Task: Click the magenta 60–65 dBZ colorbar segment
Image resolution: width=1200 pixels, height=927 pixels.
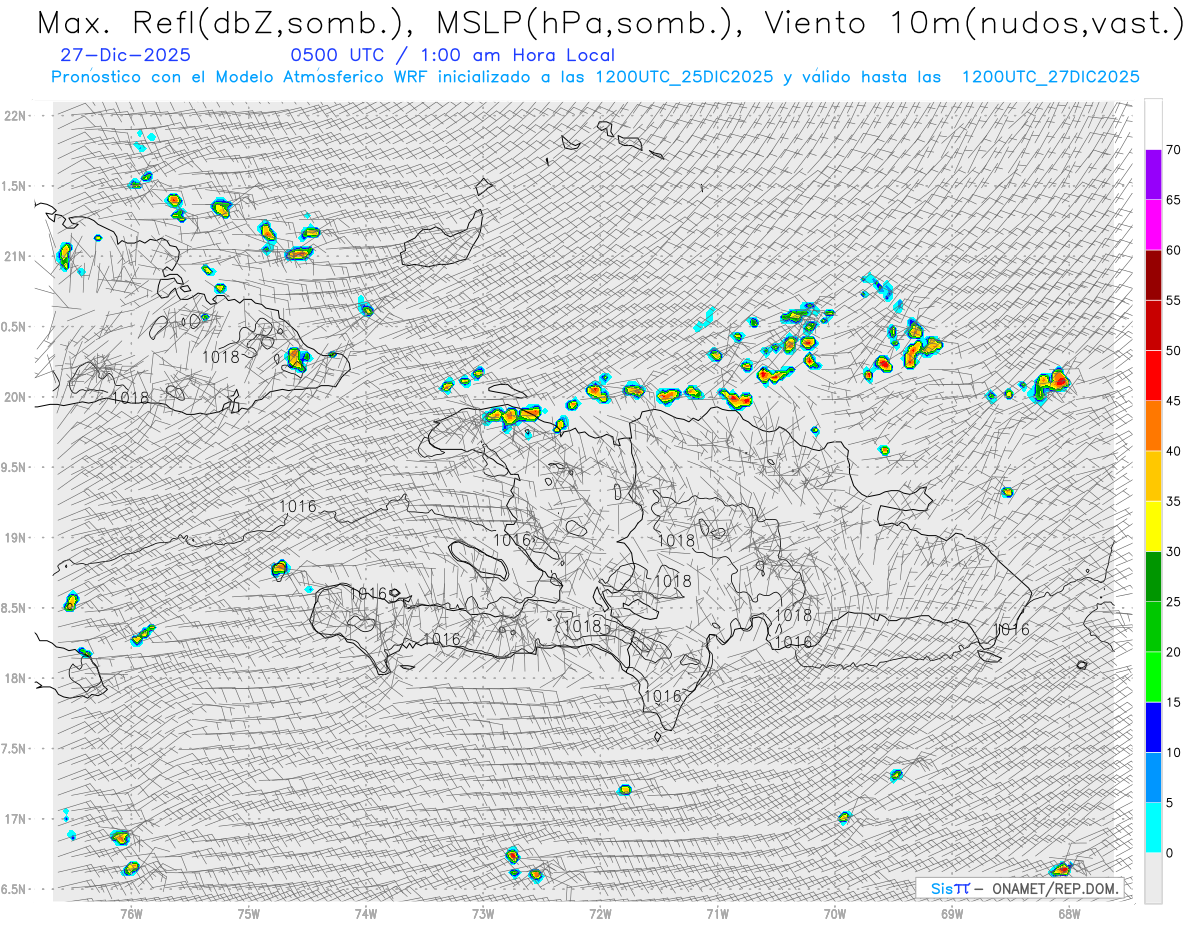Action: point(1153,225)
